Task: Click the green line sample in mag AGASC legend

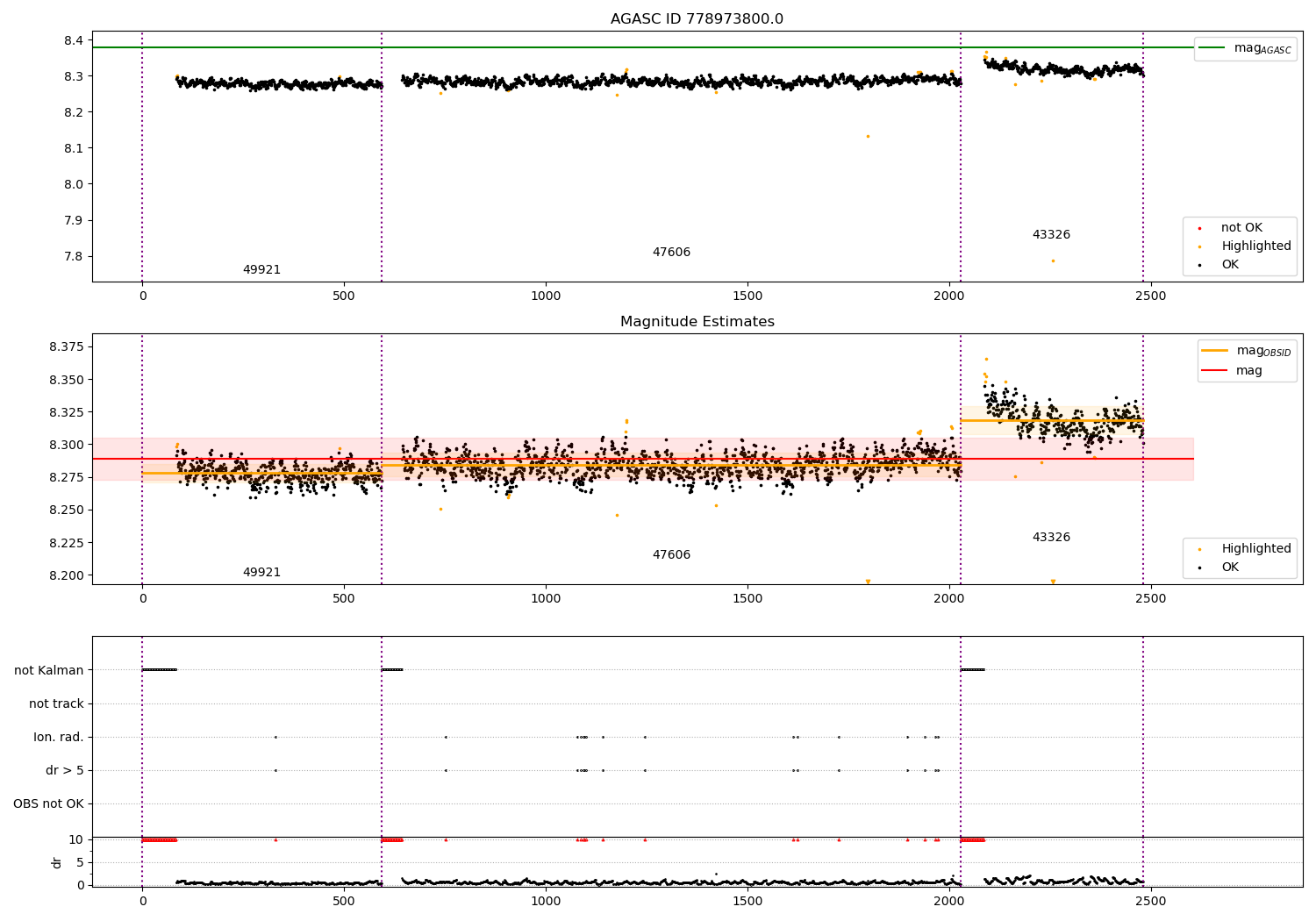Action: (x=1212, y=48)
